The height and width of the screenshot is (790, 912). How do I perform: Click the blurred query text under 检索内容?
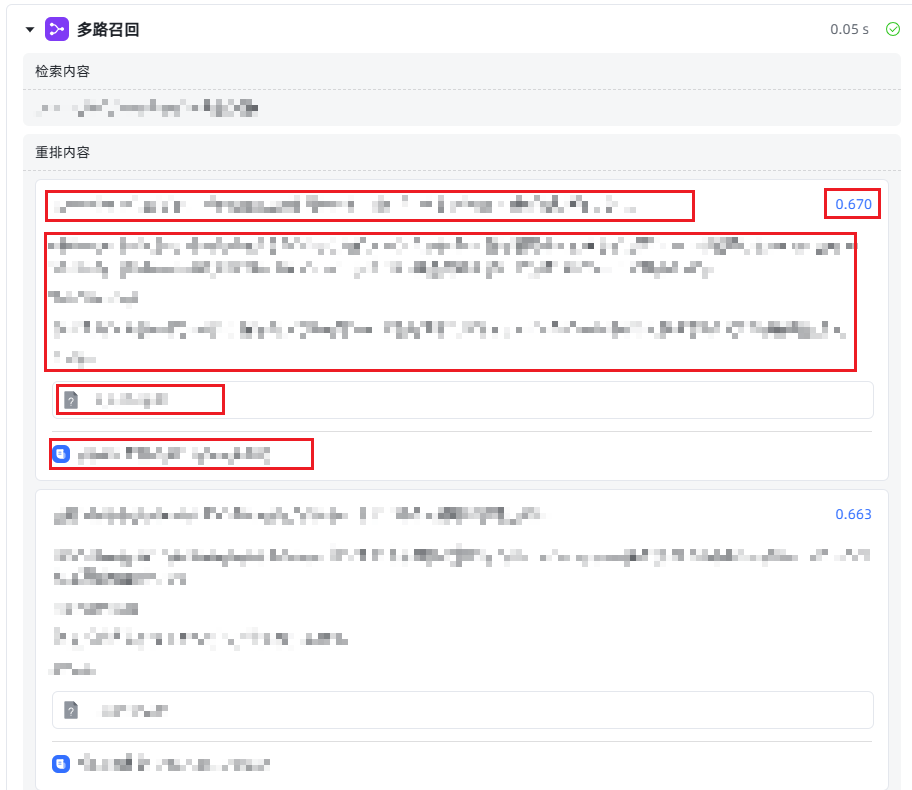[x=147, y=108]
